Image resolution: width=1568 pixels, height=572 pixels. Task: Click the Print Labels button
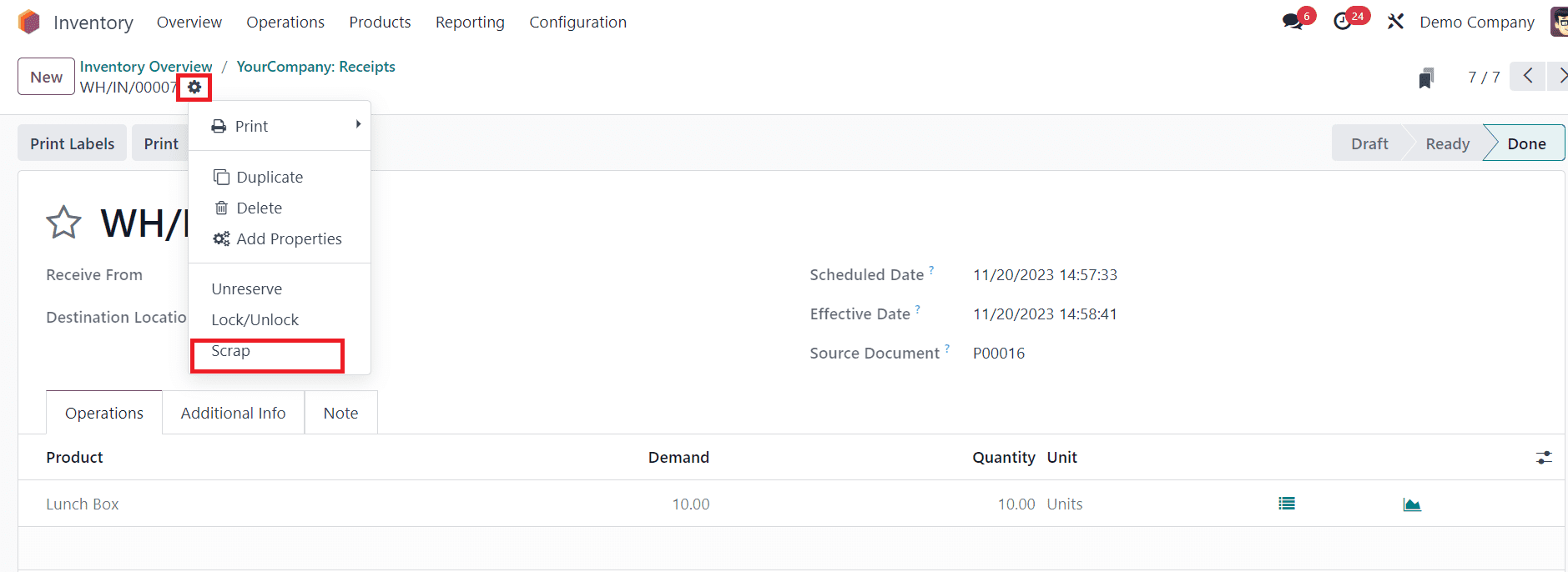(73, 143)
